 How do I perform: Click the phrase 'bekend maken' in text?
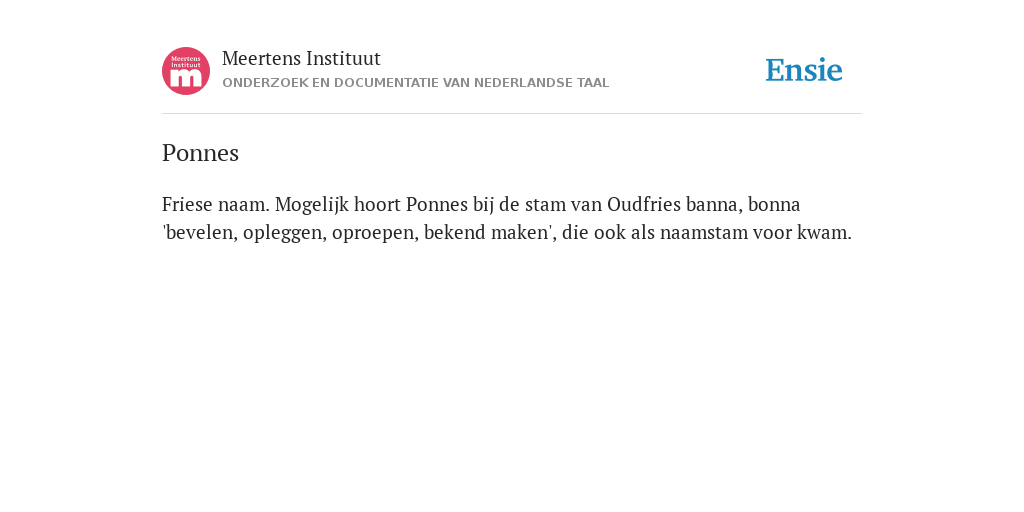(485, 232)
